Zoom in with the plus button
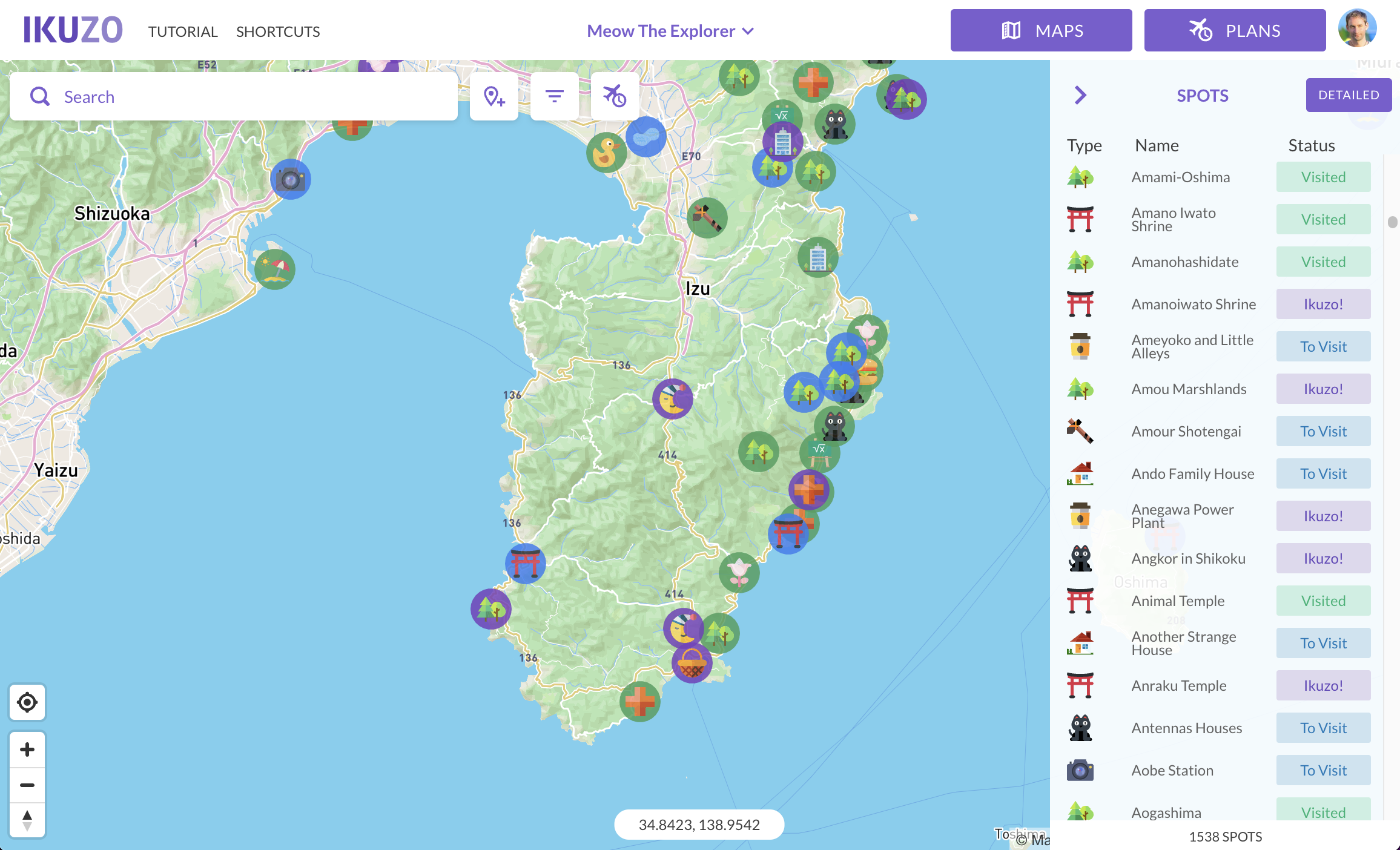Screen dimensions: 1400x850 (27, 750)
